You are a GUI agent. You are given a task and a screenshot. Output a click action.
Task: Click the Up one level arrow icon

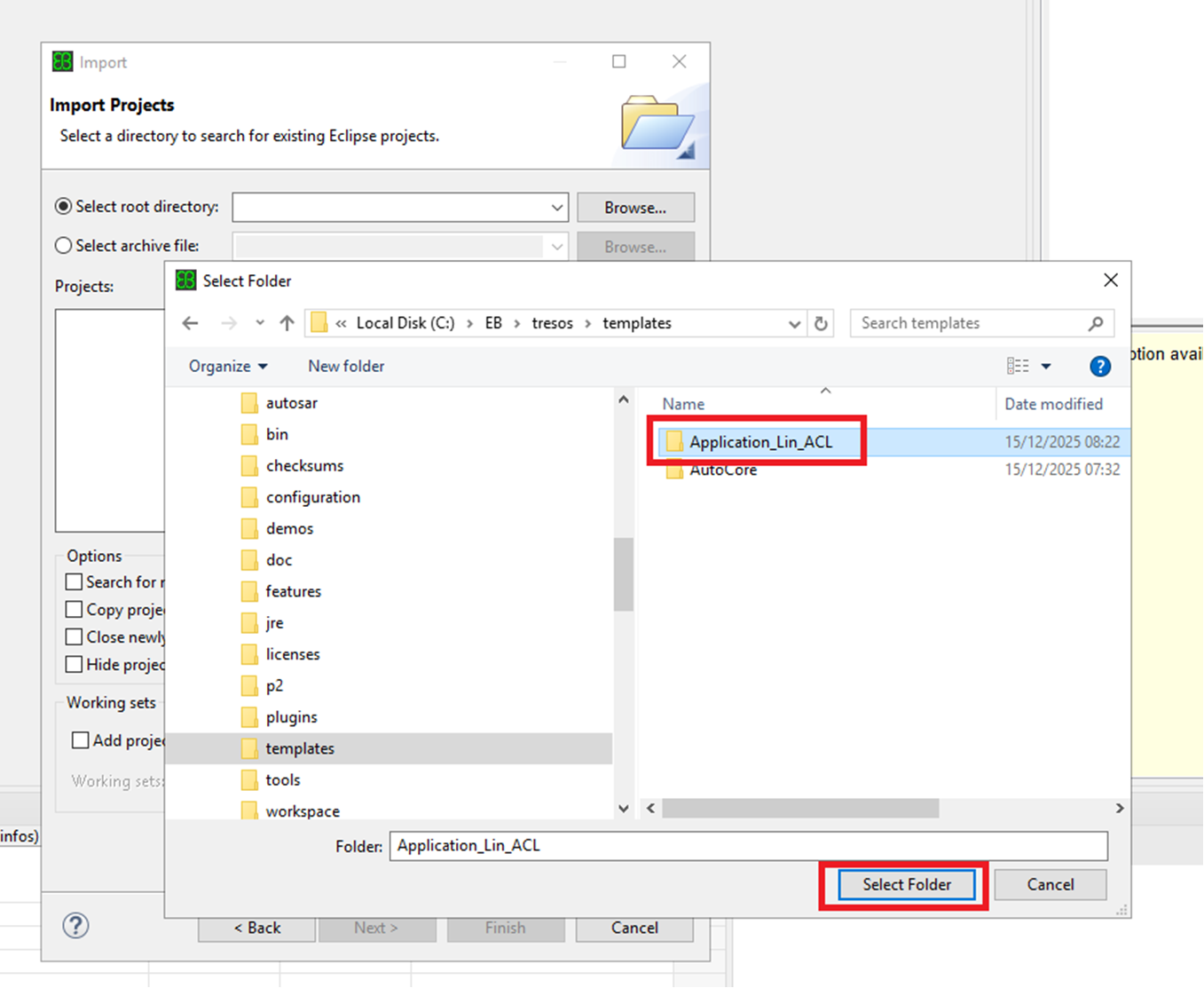(287, 323)
